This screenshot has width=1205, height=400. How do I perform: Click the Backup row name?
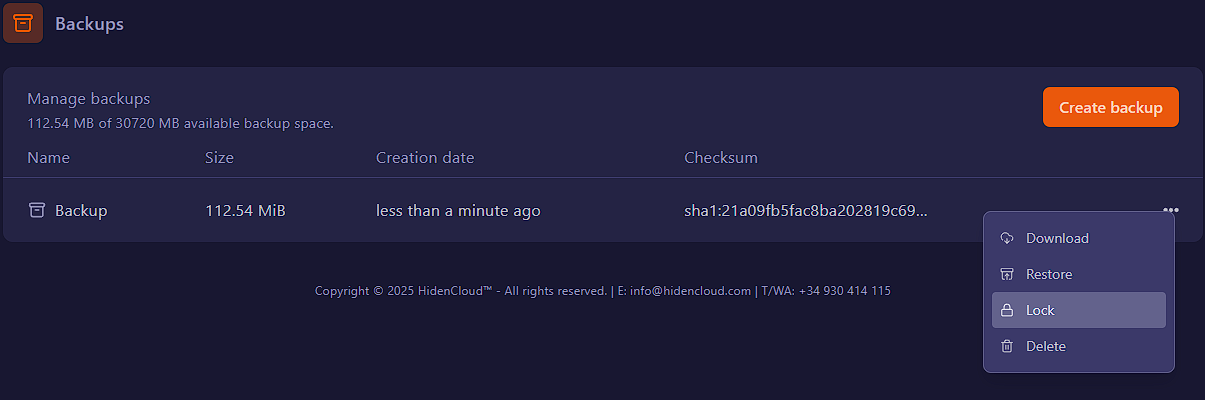81,211
